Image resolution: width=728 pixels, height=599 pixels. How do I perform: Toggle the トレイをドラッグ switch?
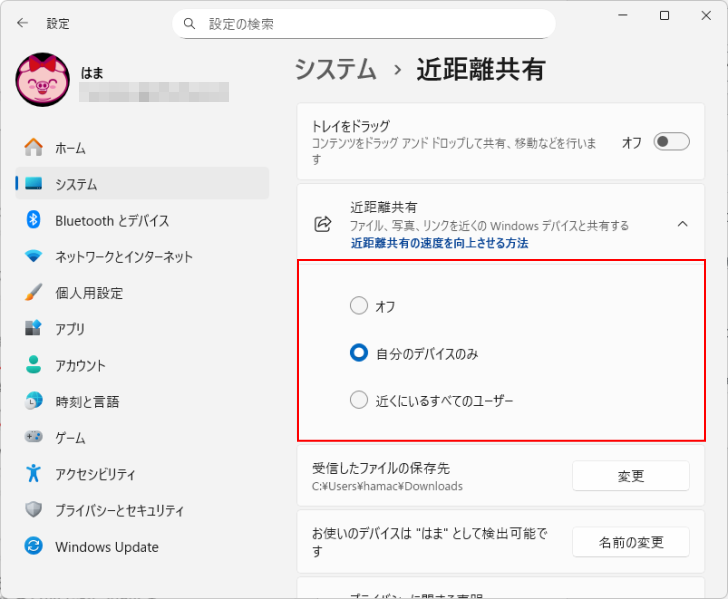pyautogui.click(x=671, y=142)
